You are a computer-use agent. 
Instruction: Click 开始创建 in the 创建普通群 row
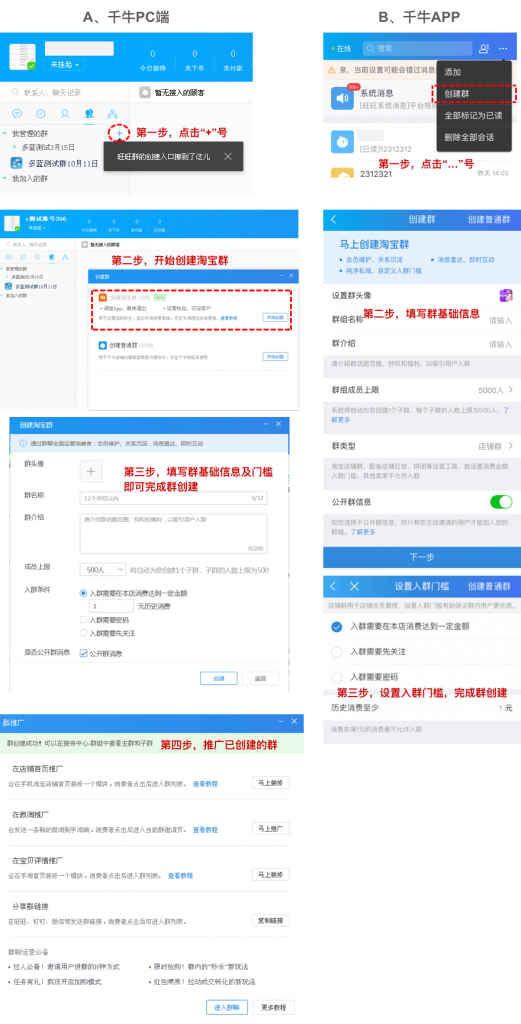coord(275,357)
